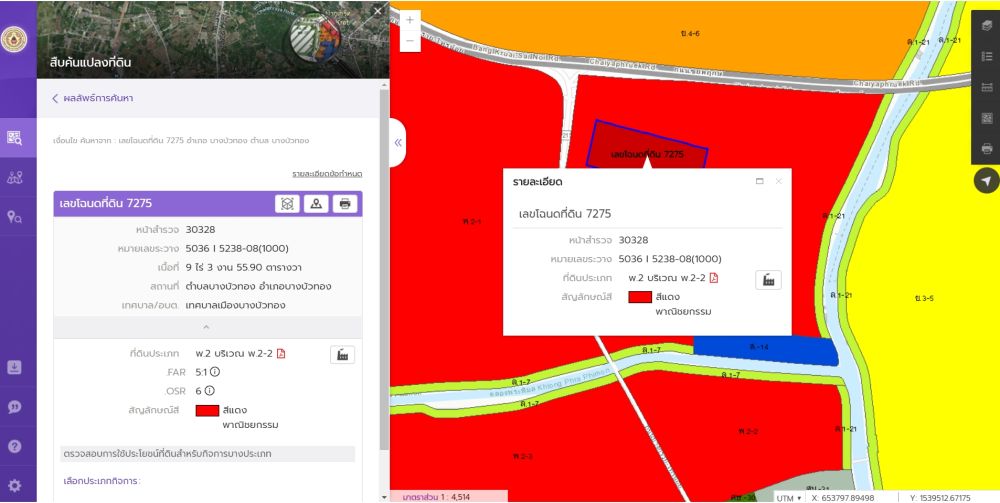Zoom out the map with minus button
Image resolution: width=1000 pixels, height=503 pixels.
(x=409, y=41)
